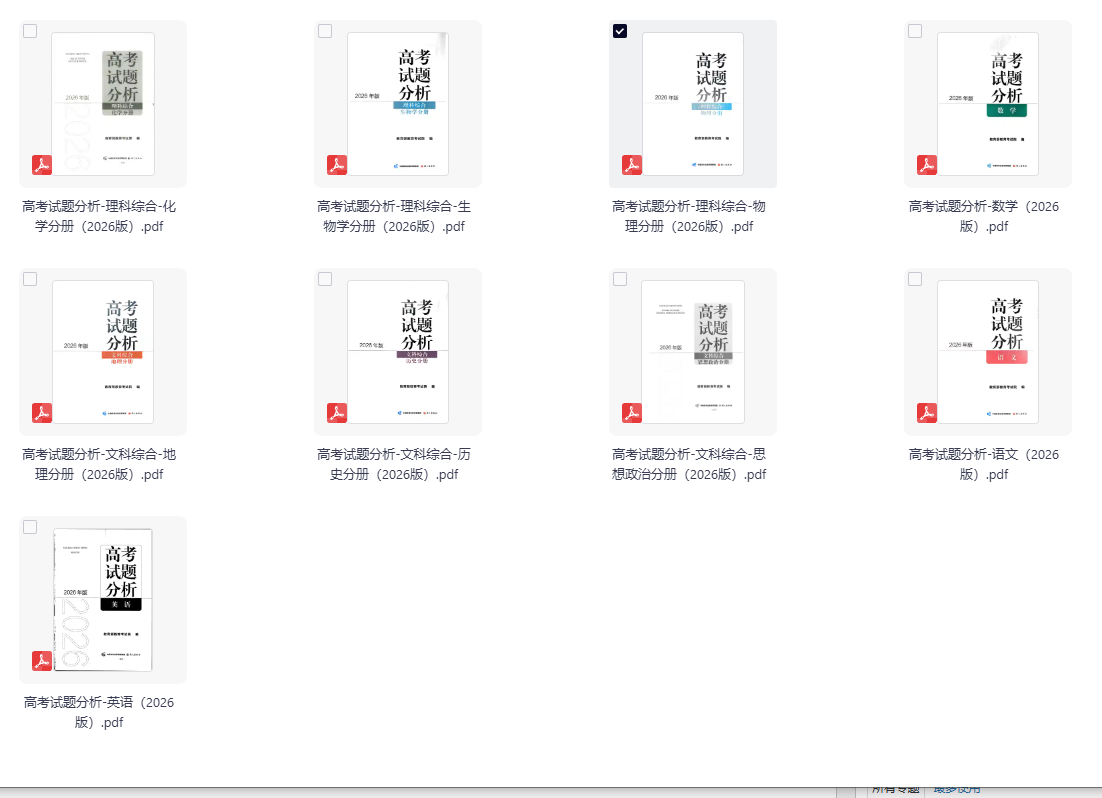Open the 高考试题分析-英语（2026版）.pdf file name

99,712
